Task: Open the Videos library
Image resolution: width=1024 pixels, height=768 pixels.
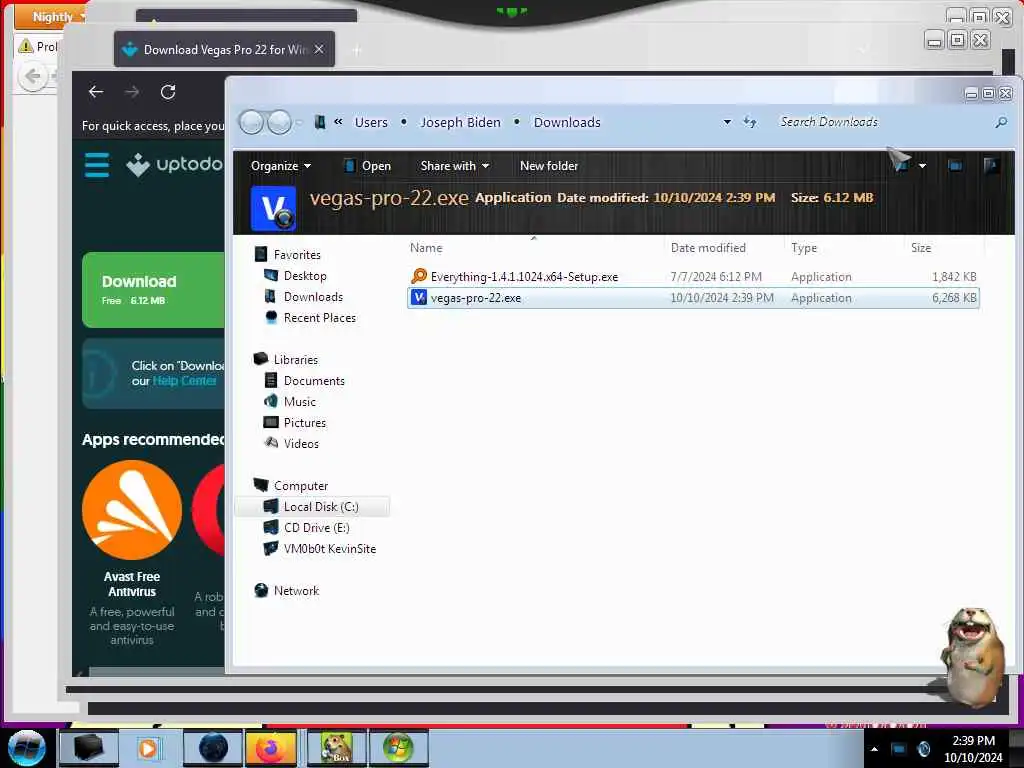Action: (x=300, y=443)
